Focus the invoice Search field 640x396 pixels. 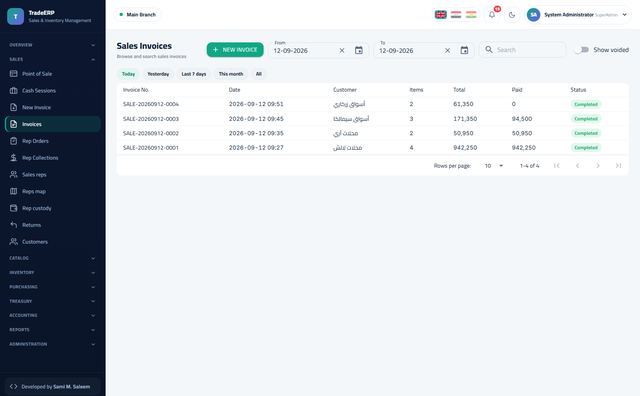pyautogui.click(x=523, y=50)
